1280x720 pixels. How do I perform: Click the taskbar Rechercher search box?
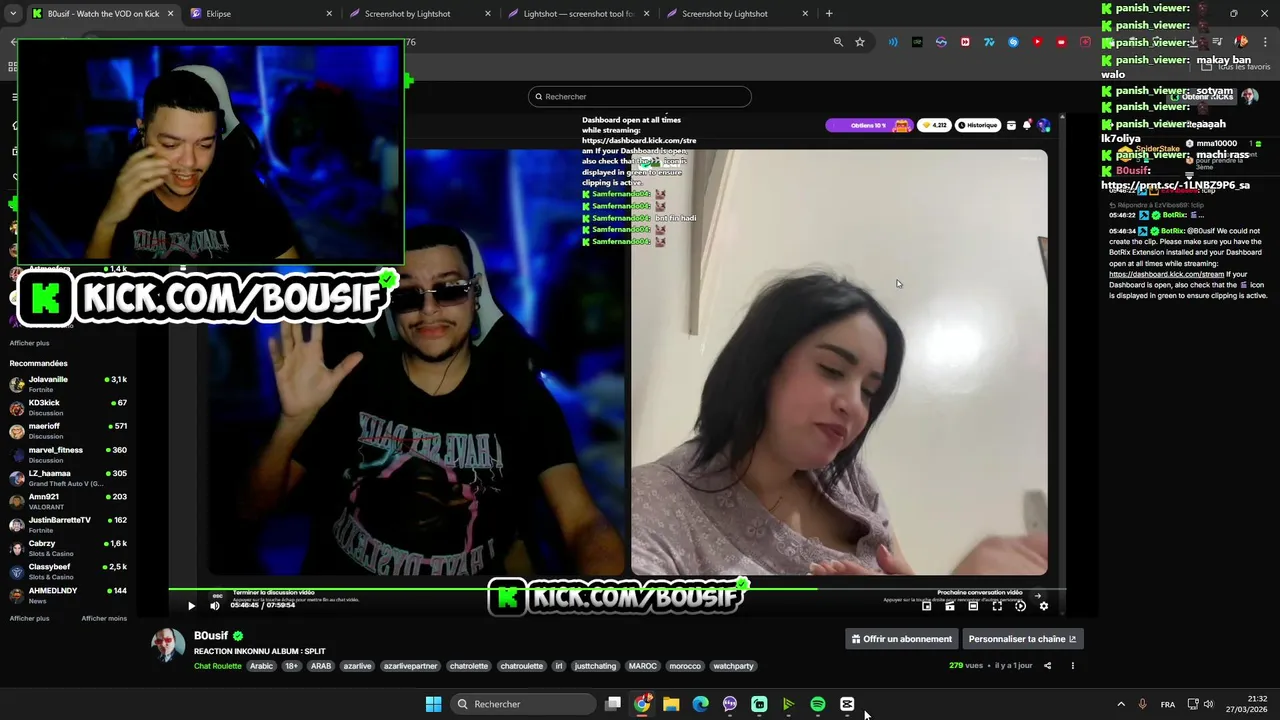pyautogui.click(x=522, y=704)
